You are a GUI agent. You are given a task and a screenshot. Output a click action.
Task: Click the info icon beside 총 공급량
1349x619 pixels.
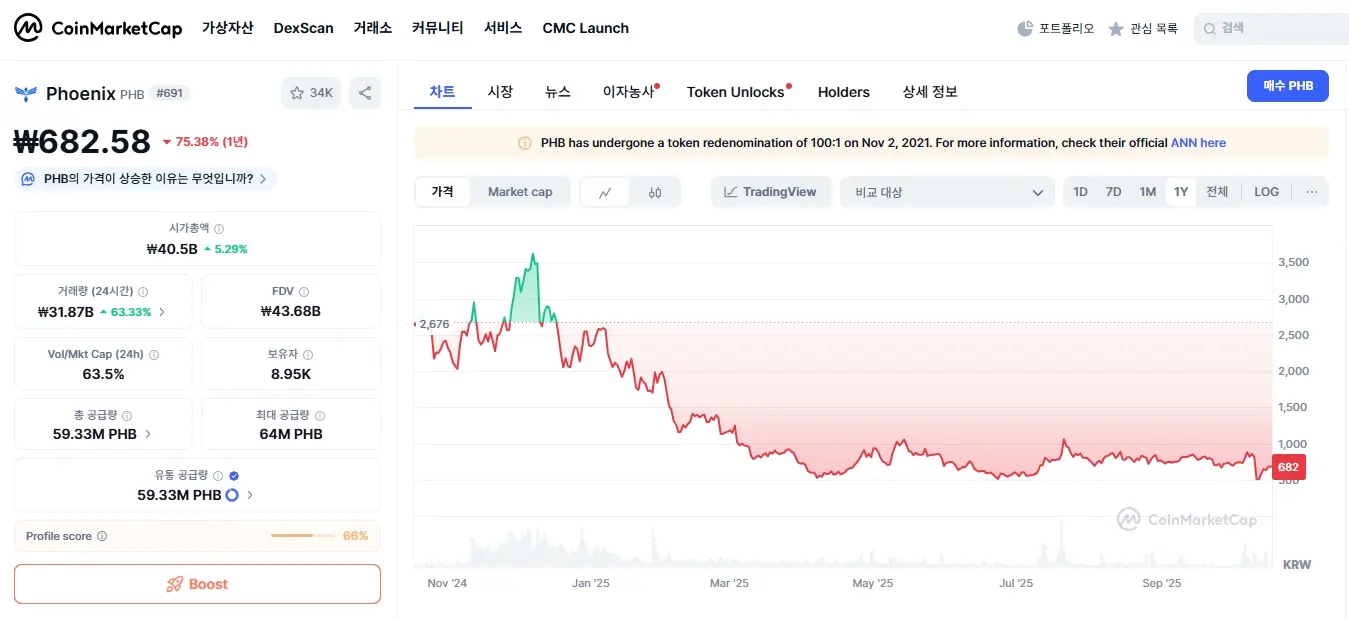(127, 416)
